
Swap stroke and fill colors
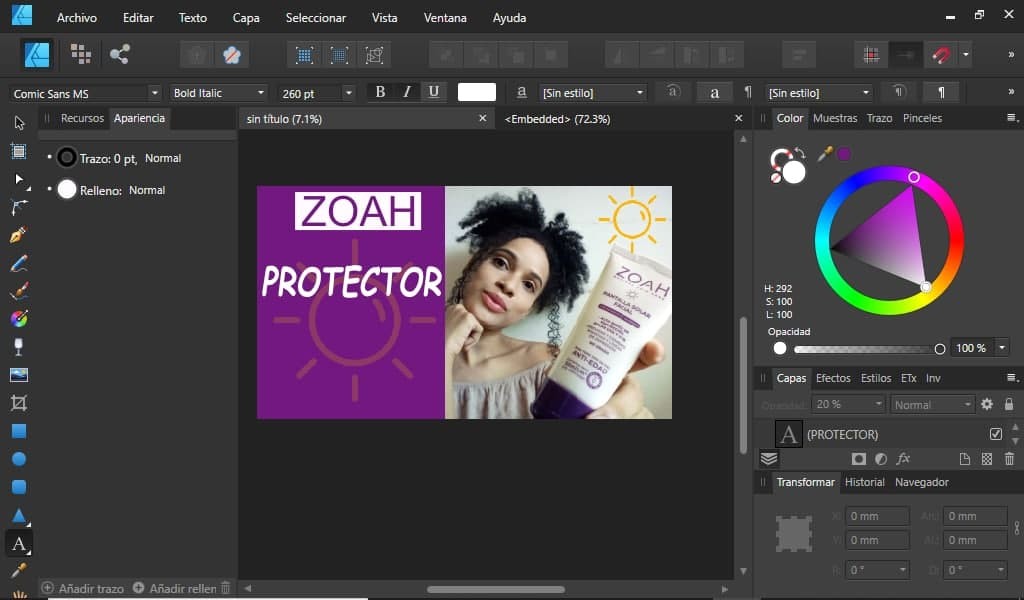[801, 155]
